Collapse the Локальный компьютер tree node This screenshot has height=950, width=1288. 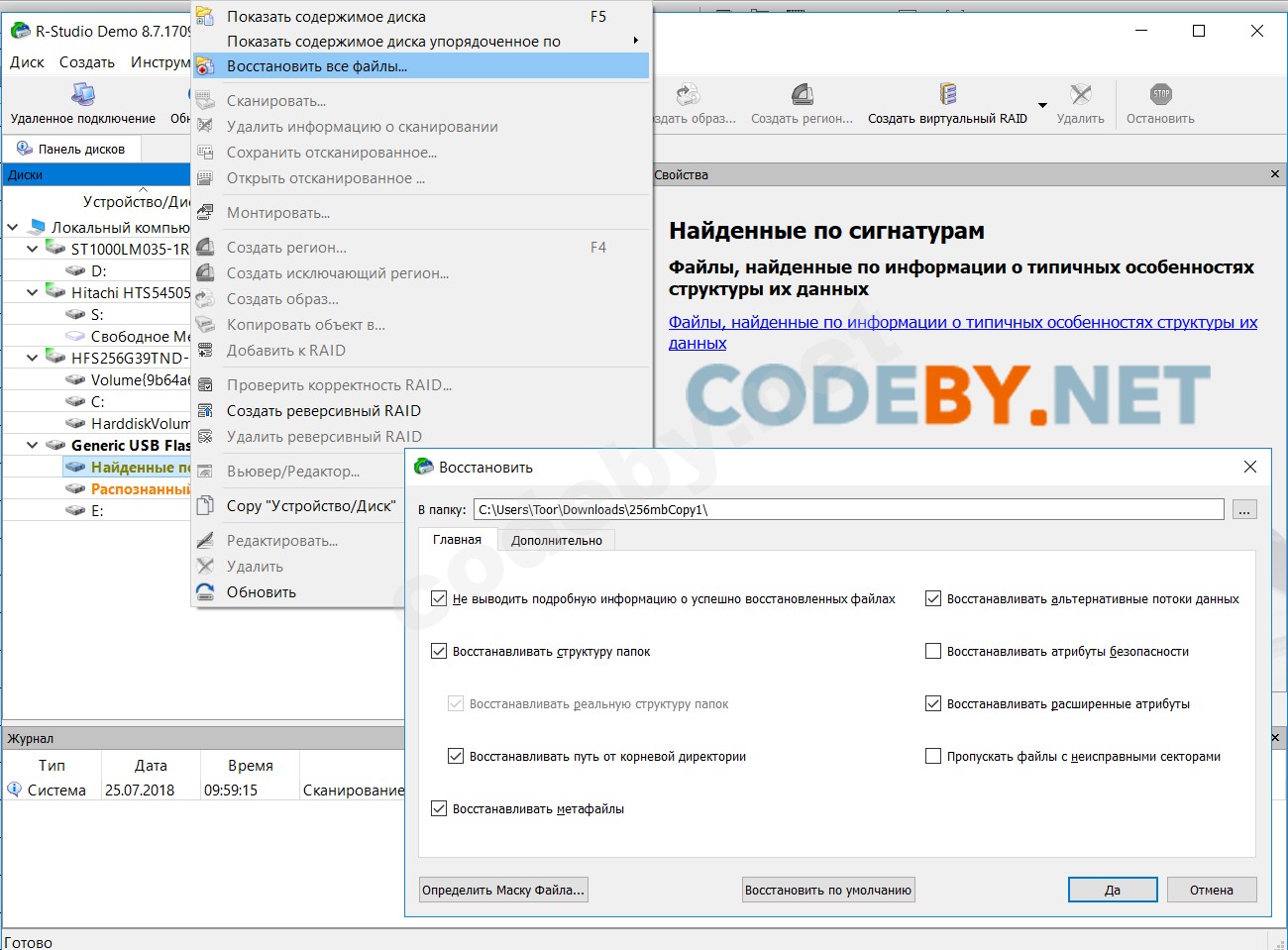13,227
